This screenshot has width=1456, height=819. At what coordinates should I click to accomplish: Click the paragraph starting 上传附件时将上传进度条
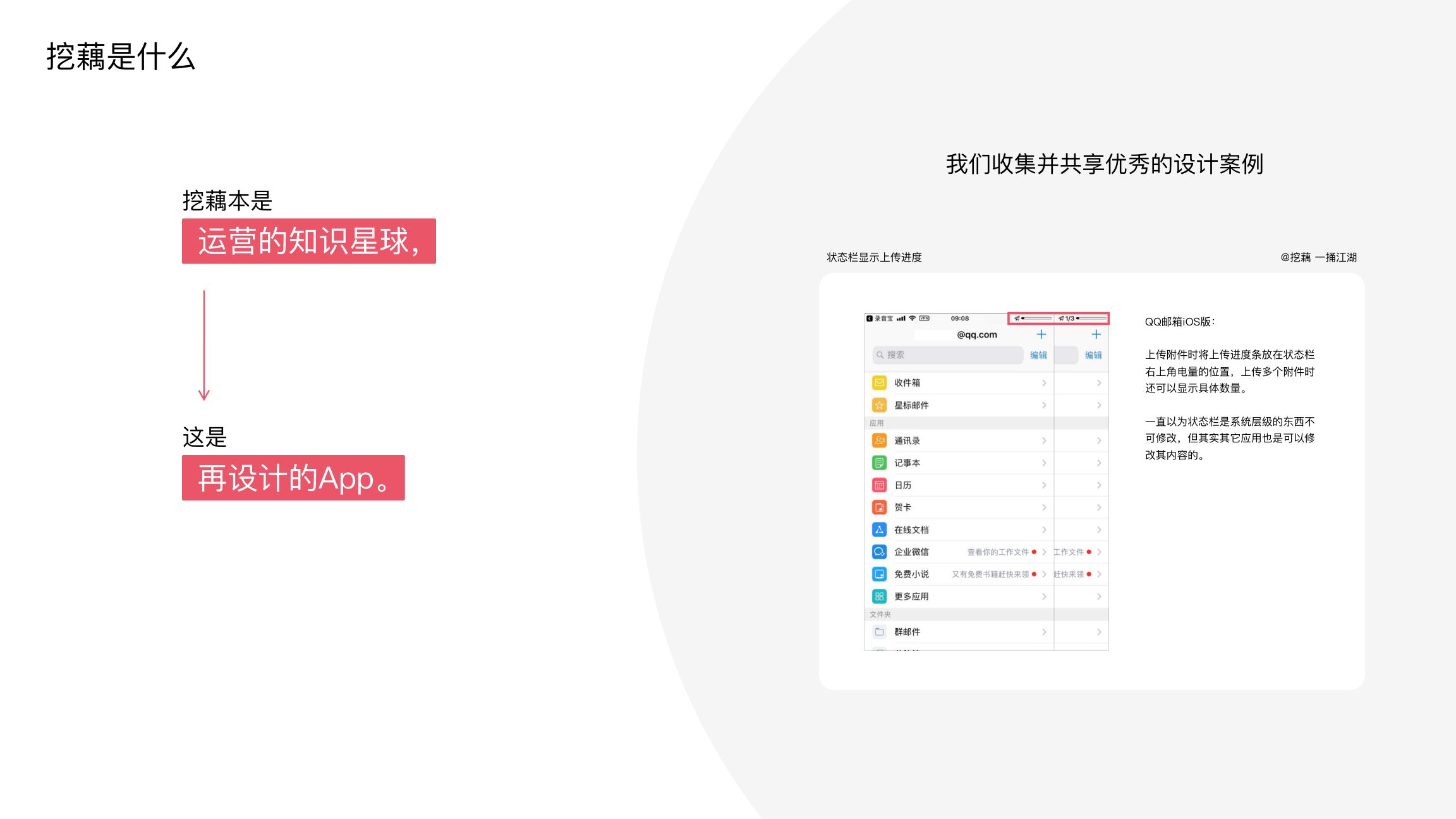tap(1230, 372)
